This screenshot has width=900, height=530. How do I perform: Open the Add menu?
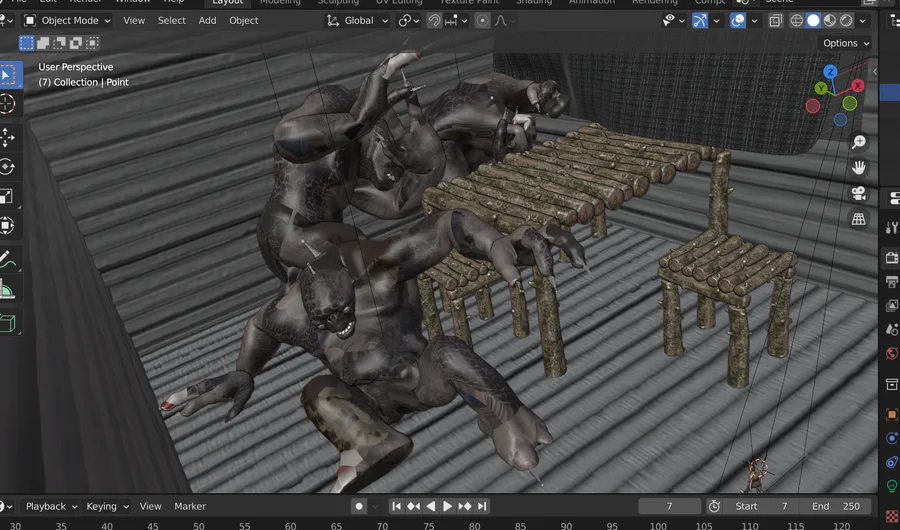pos(207,20)
